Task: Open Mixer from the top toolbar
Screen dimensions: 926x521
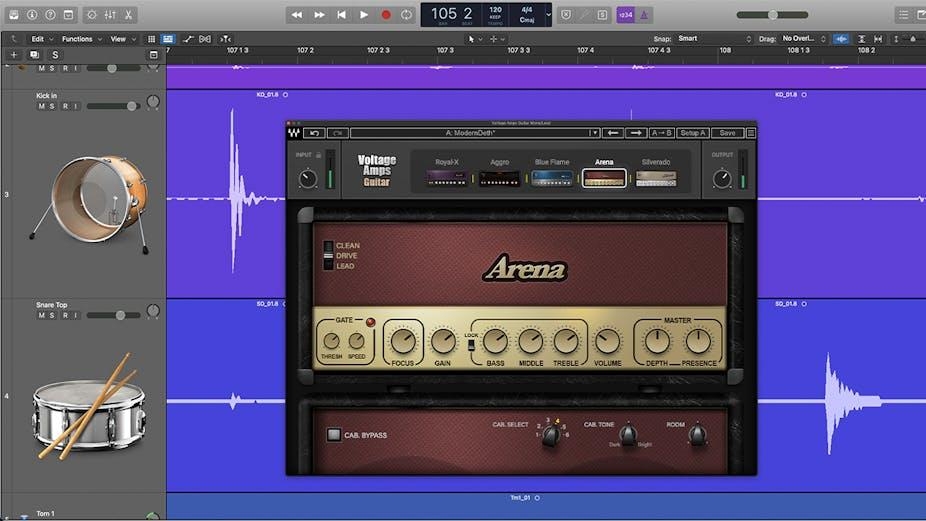Action: pyautogui.click(x=108, y=15)
